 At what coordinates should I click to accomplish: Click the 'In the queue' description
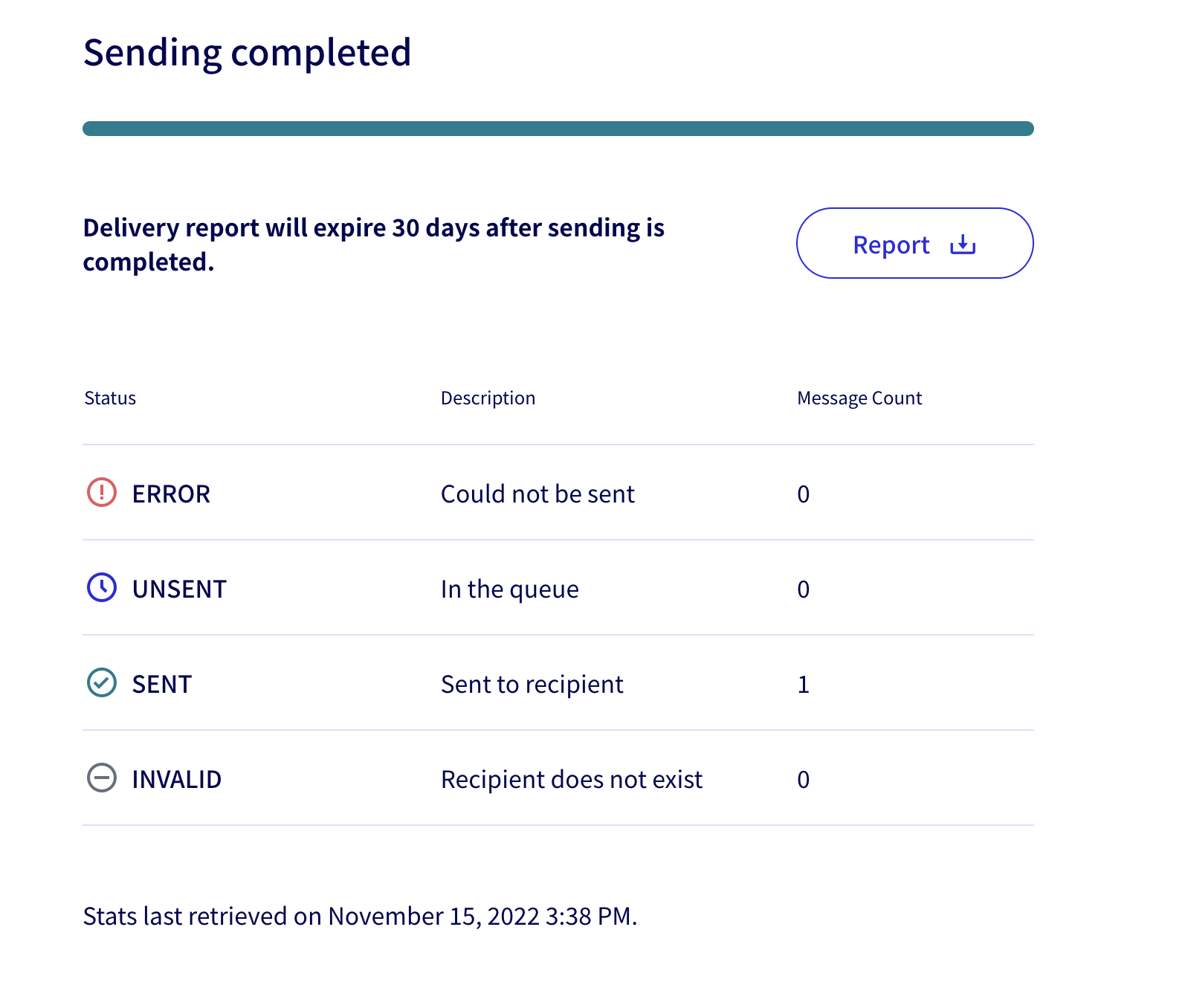point(509,589)
